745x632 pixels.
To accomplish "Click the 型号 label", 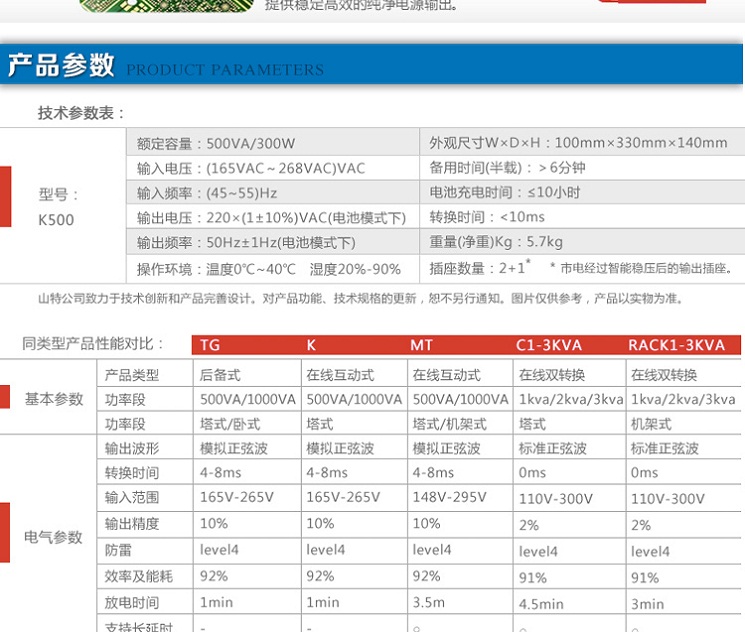I will (x=58, y=194).
